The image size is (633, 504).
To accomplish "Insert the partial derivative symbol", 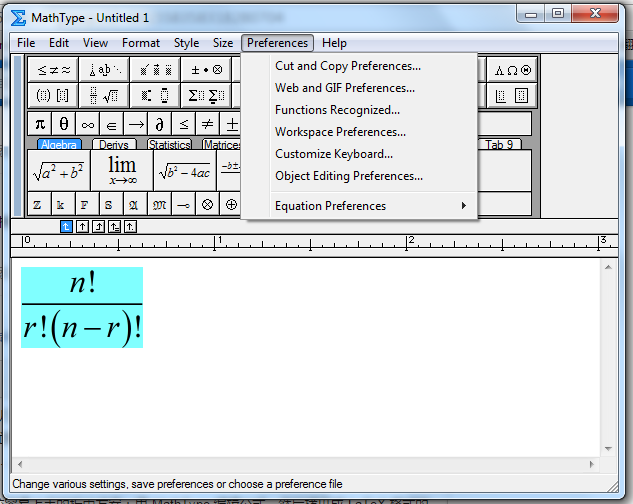I will pos(159,124).
